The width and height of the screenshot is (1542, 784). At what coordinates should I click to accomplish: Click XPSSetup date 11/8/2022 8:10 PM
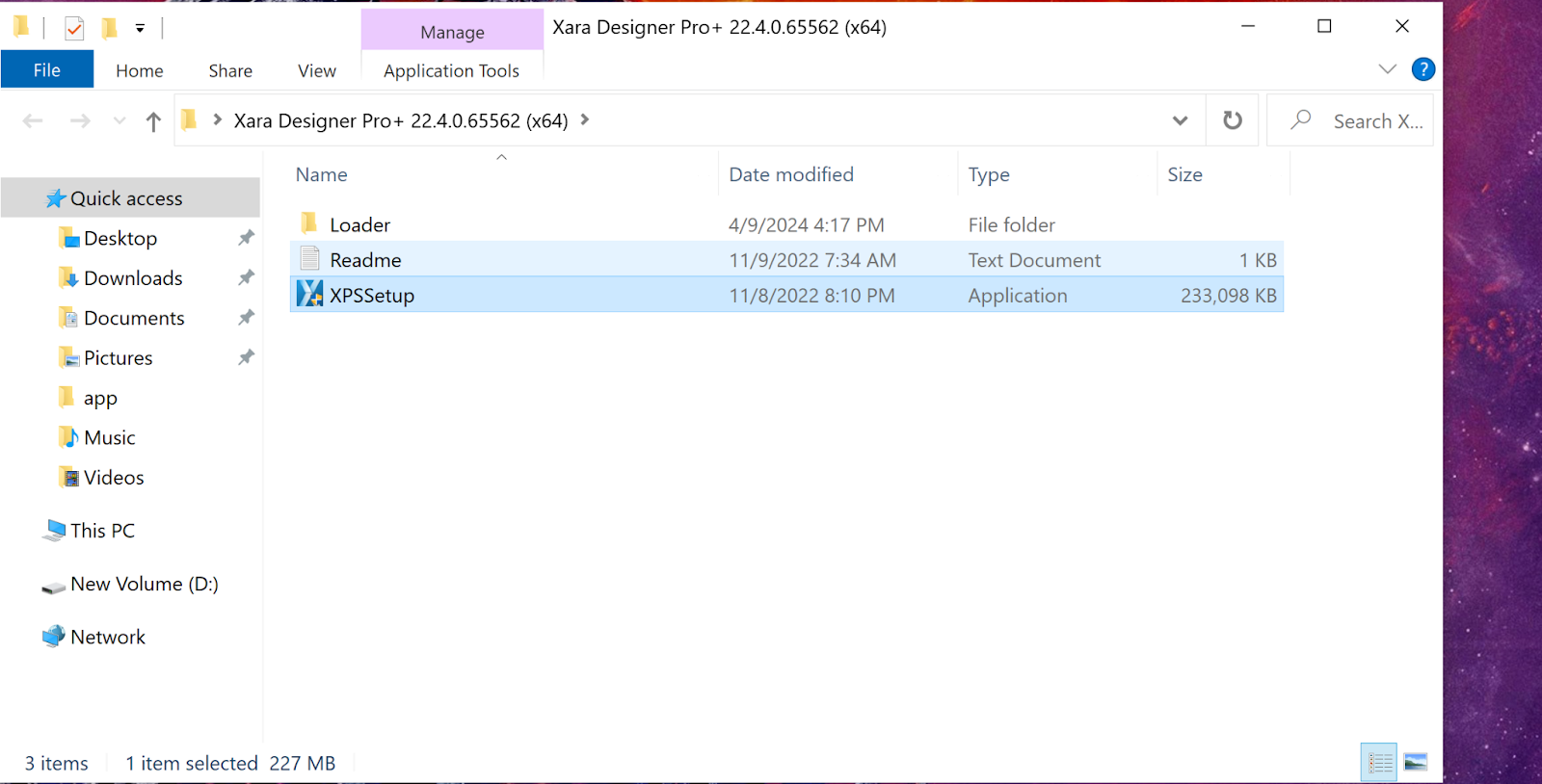click(811, 296)
